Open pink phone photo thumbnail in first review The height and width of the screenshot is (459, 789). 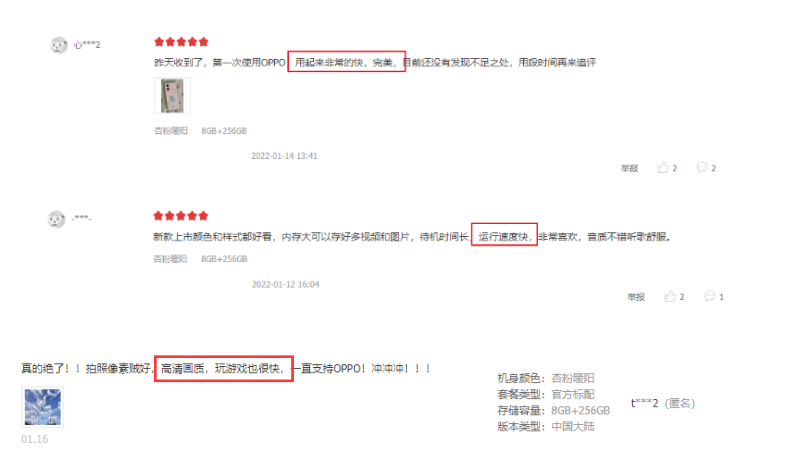172,96
